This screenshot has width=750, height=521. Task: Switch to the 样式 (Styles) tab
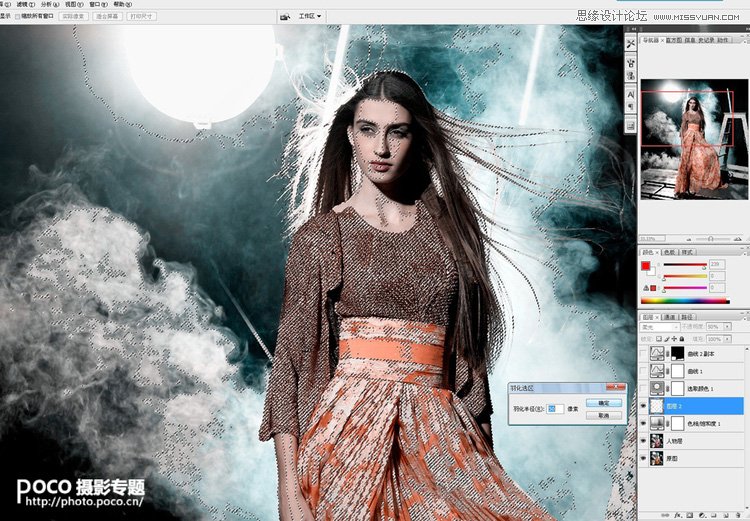coord(686,252)
